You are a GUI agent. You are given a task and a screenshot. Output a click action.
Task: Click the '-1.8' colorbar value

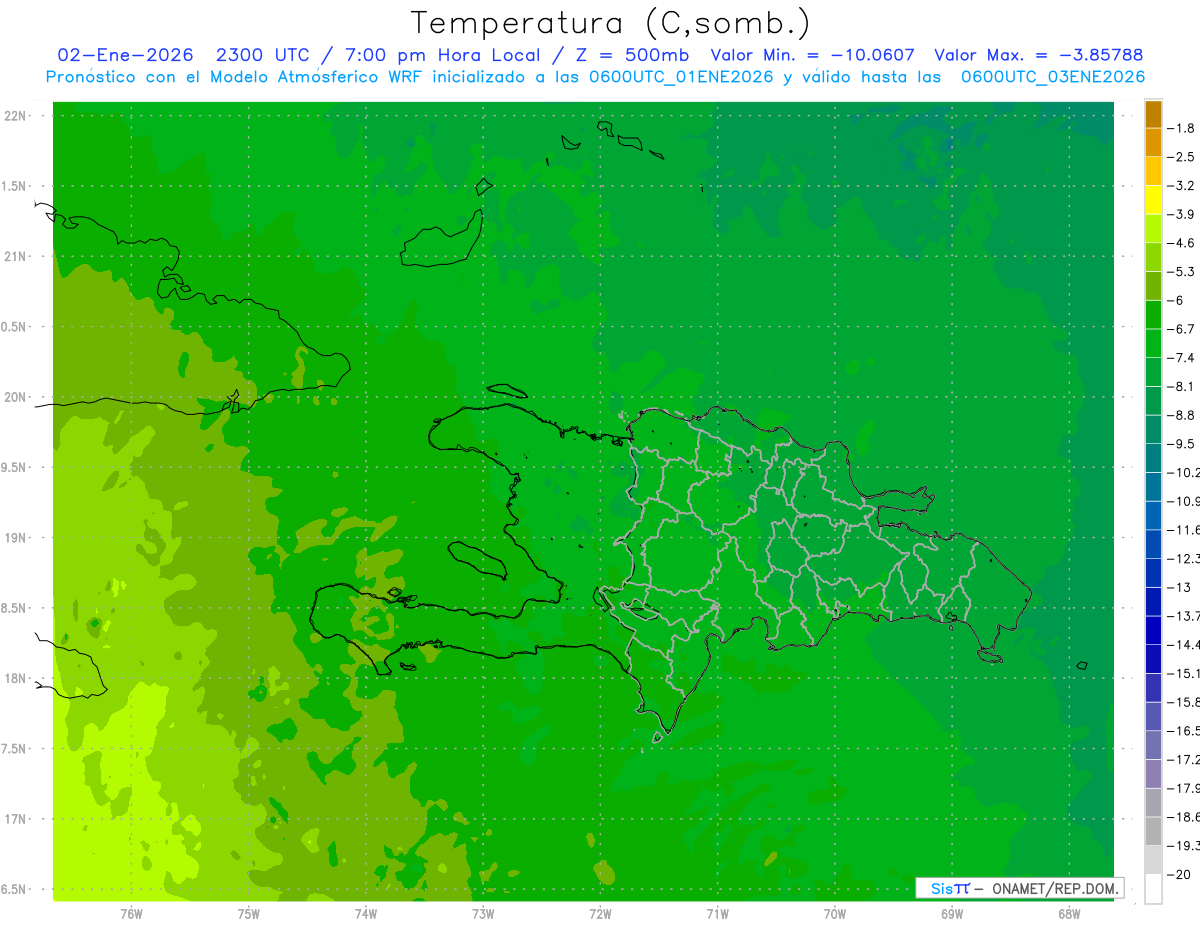[x=1182, y=128]
